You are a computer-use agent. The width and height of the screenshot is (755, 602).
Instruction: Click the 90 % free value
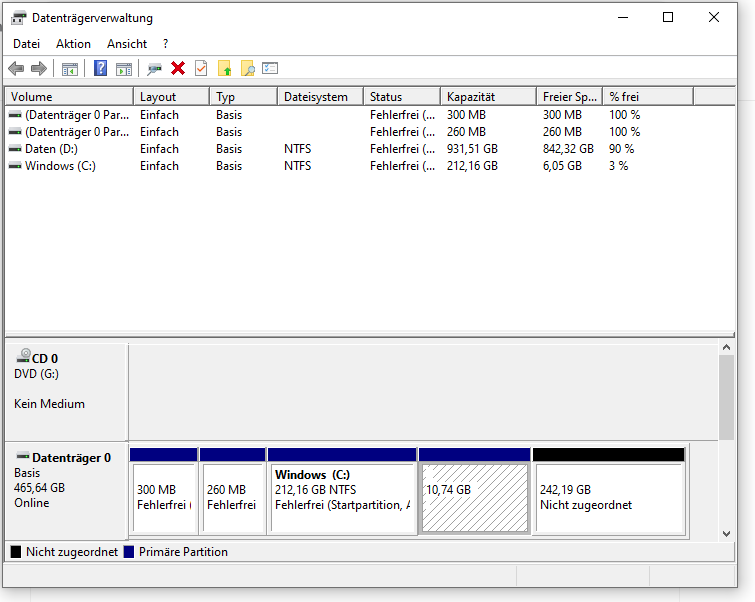click(x=621, y=149)
